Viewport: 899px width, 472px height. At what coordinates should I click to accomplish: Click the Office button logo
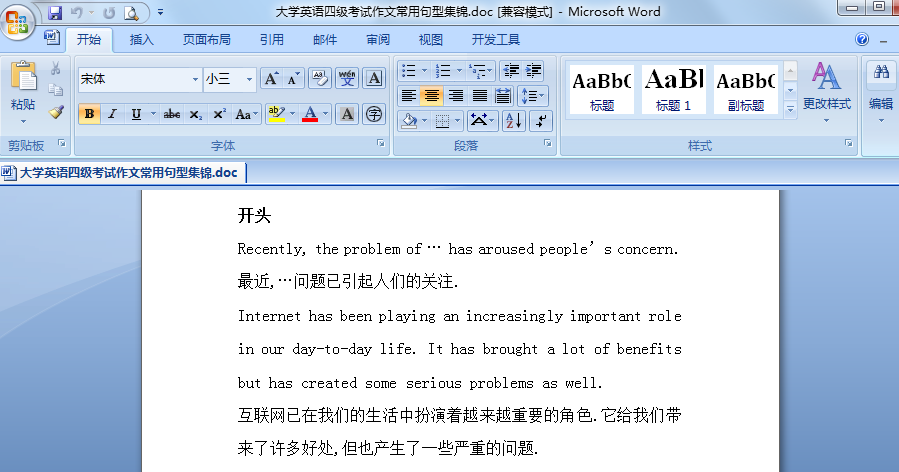(x=17, y=22)
